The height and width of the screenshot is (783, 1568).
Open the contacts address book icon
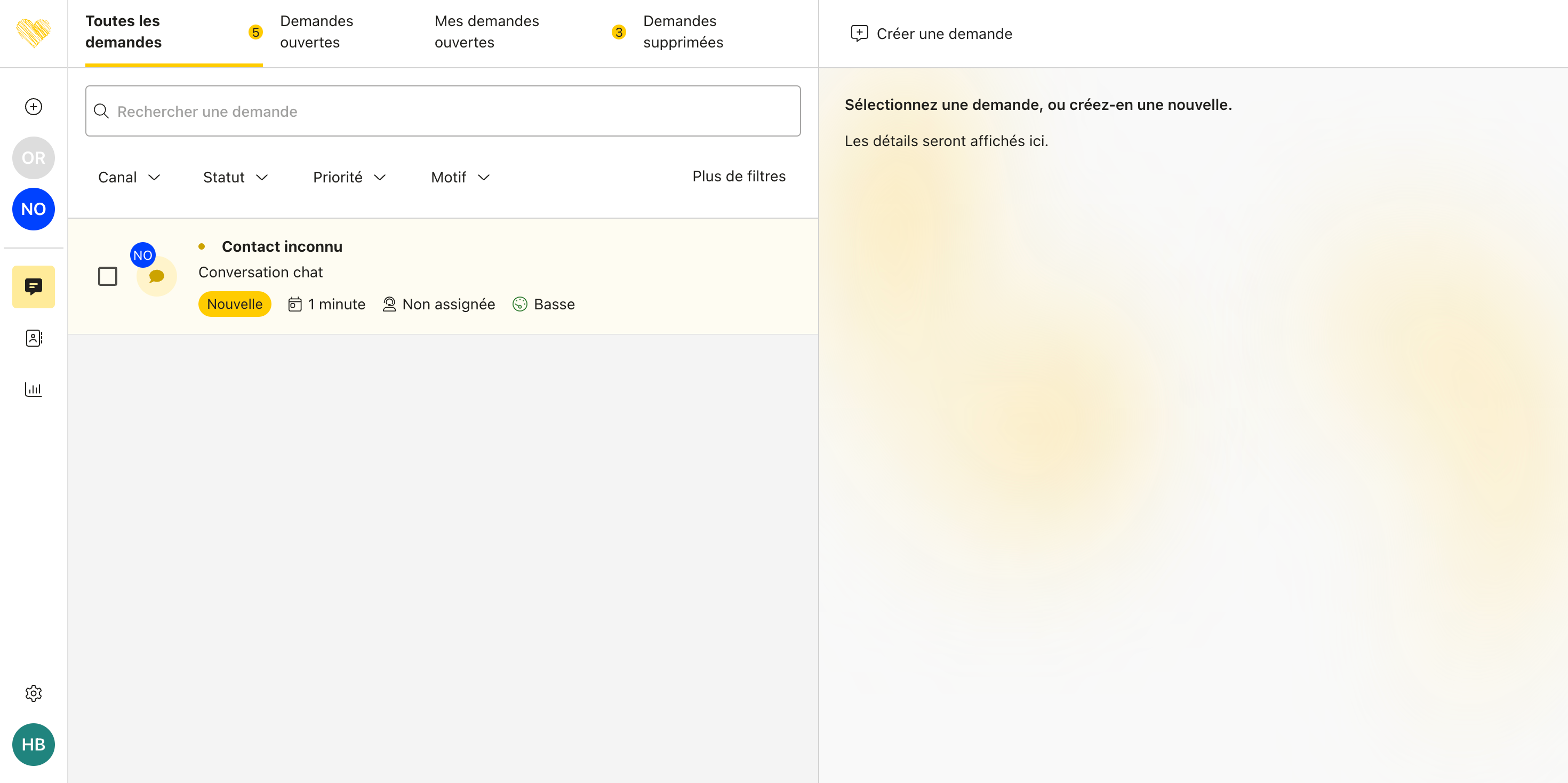(34, 338)
